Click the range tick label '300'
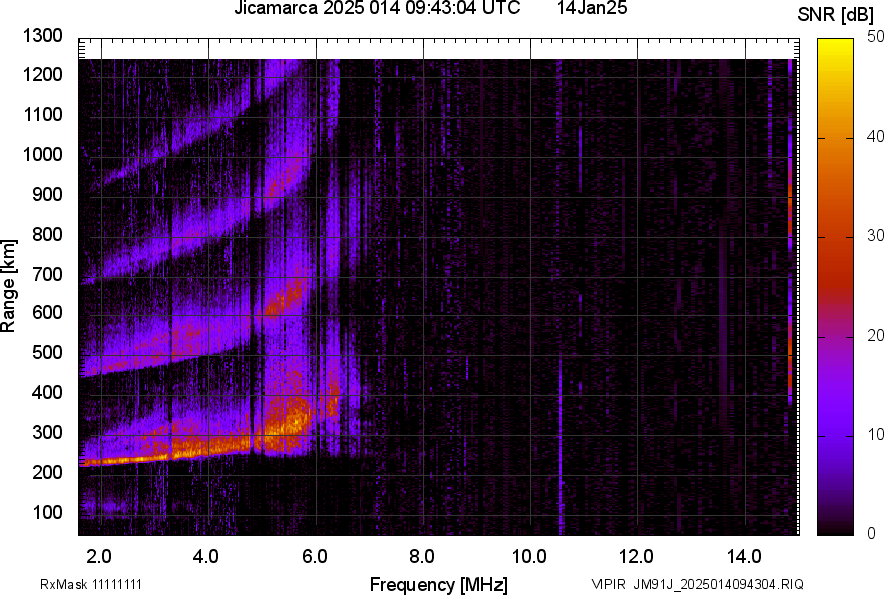This screenshot has height=595, width=884. (x=47, y=432)
